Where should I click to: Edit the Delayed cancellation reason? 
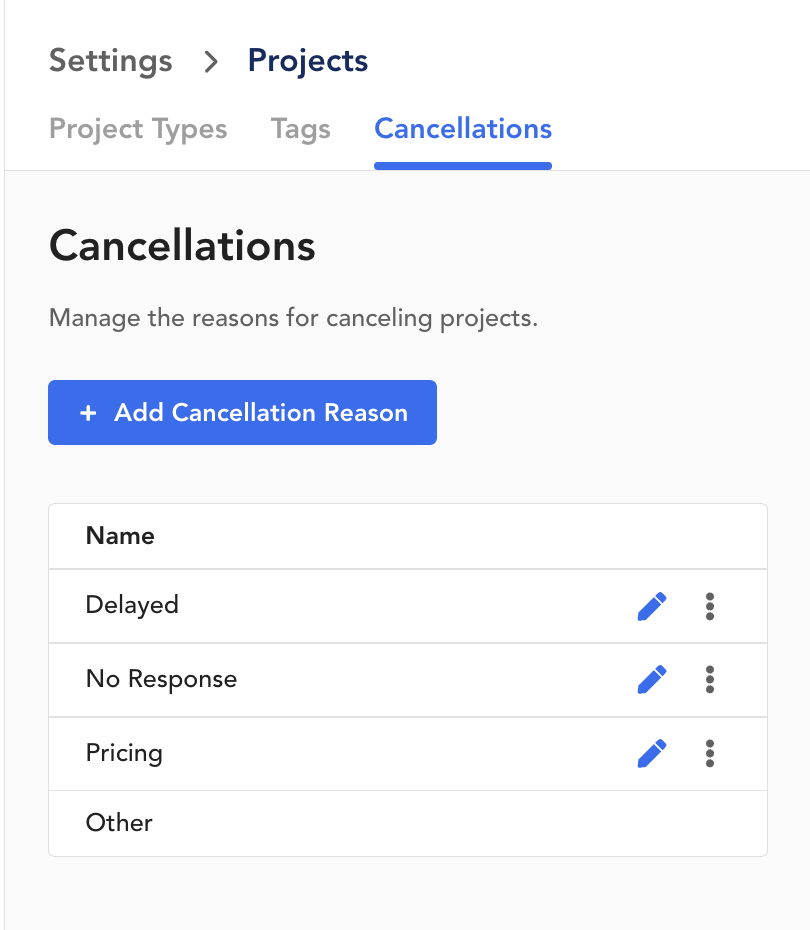pyautogui.click(x=652, y=606)
